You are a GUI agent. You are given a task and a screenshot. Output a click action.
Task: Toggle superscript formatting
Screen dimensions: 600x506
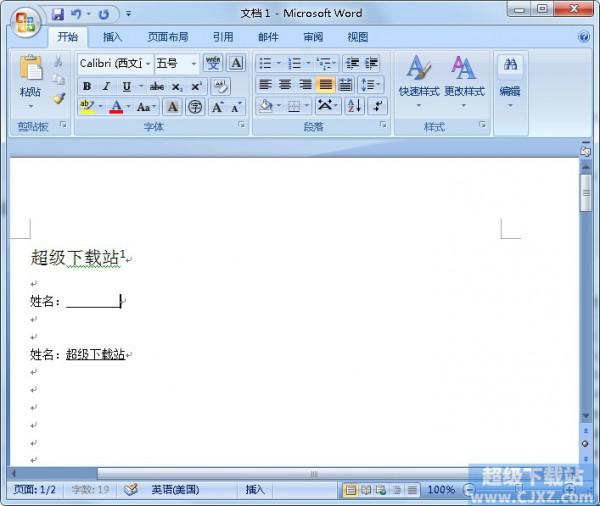(196, 87)
